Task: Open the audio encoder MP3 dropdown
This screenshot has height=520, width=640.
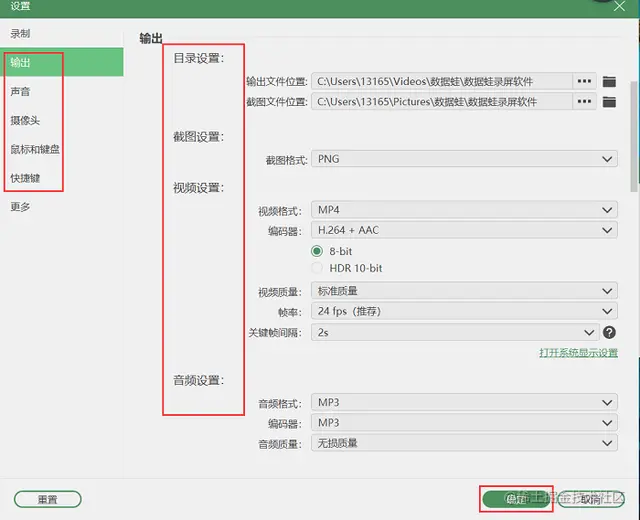Action: (464, 422)
